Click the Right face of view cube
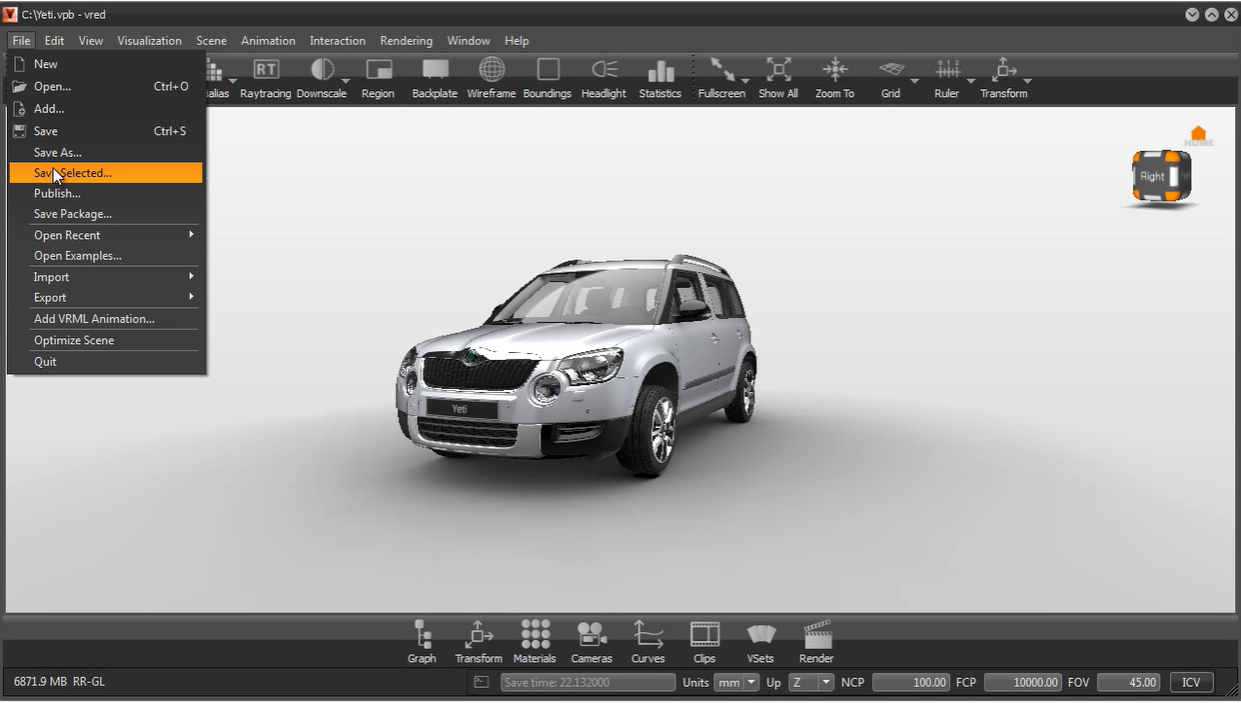This screenshot has height=703, width=1241. (1153, 177)
